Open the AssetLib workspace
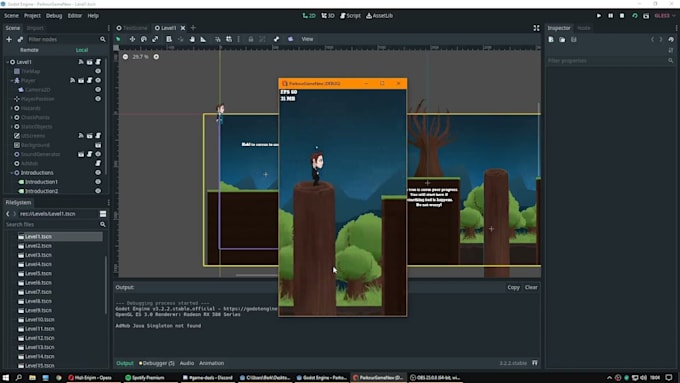 [379, 16]
